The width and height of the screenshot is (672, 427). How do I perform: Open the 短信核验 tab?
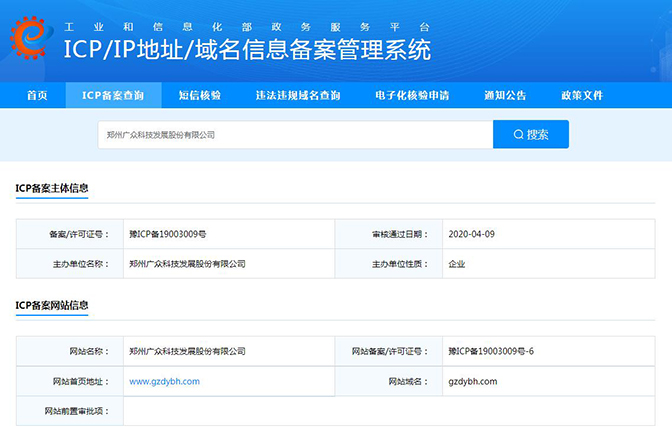[200, 96]
